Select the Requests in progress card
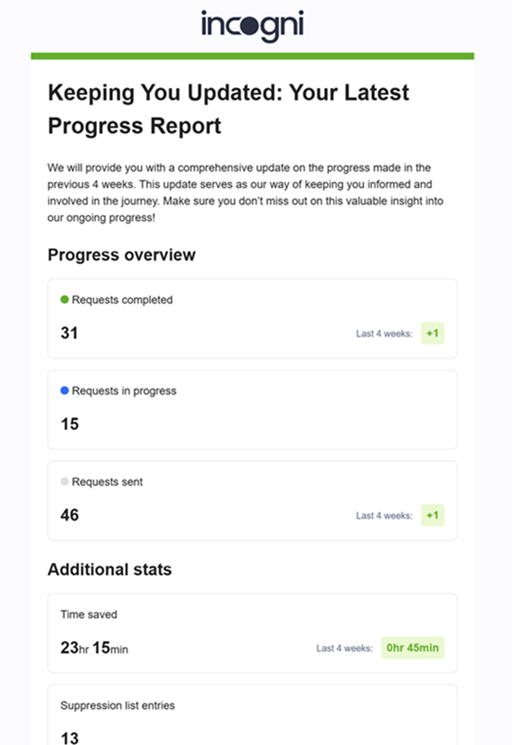512x745 pixels. coord(252,410)
